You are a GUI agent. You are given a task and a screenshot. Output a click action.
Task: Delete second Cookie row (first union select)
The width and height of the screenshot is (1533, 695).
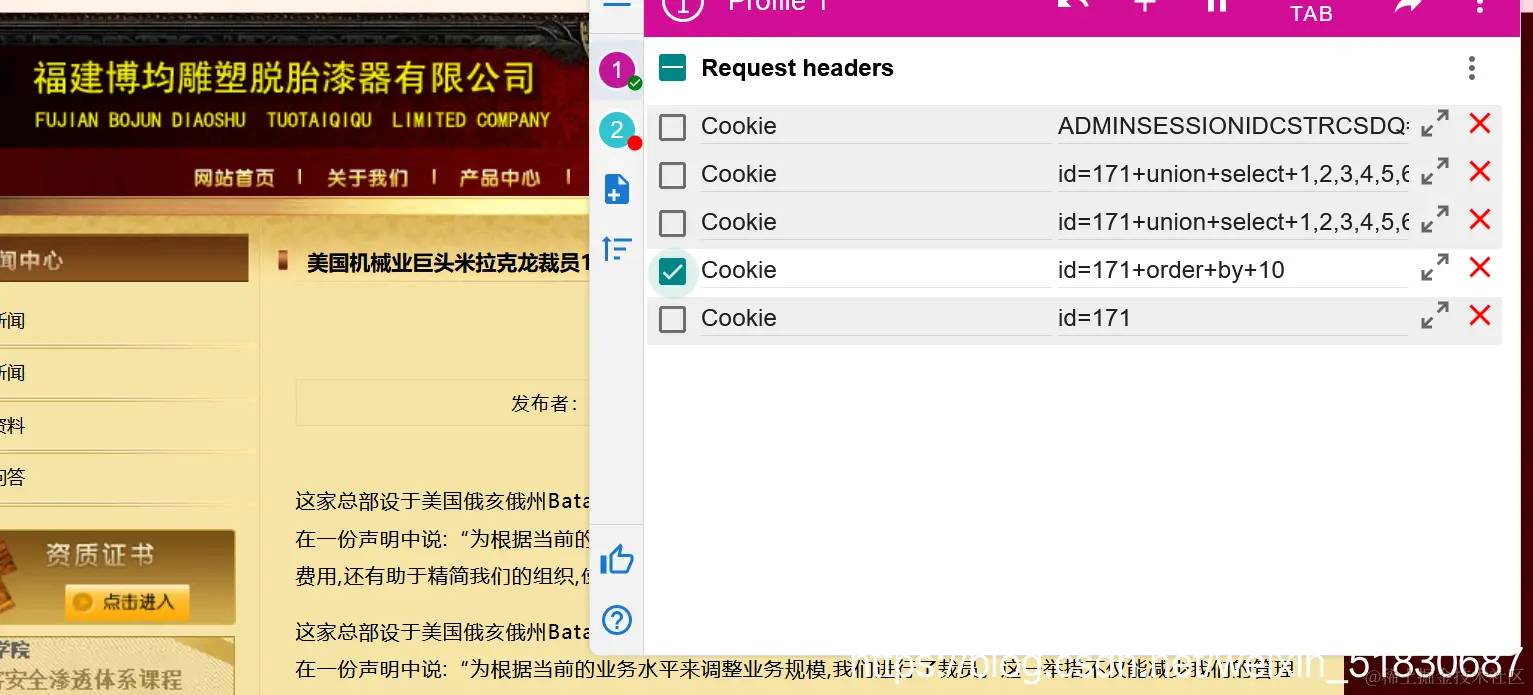tap(1480, 172)
